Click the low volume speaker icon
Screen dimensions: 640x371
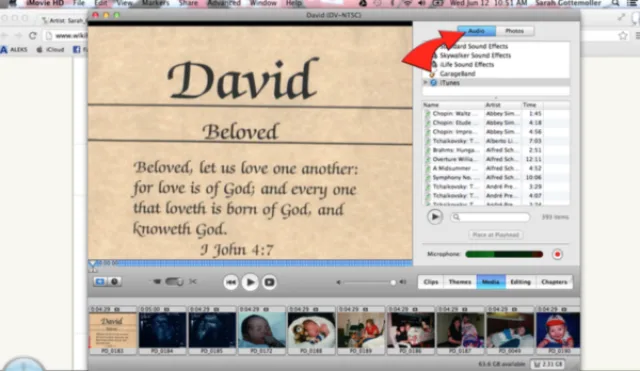(338, 282)
